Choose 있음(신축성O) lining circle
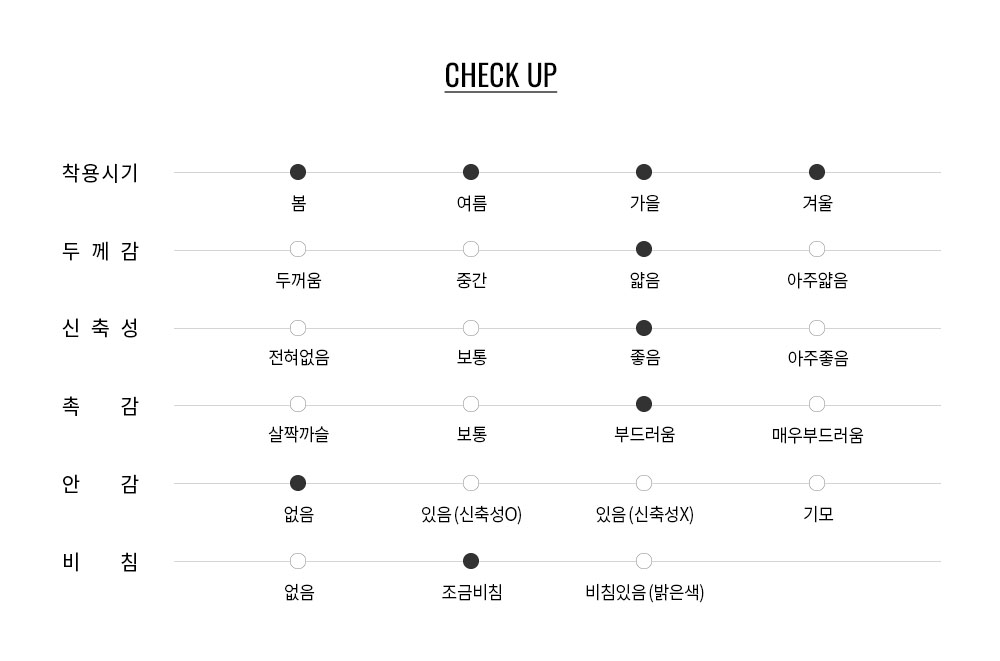This screenshot has height=661, width=1000. [x=471, y=483]
